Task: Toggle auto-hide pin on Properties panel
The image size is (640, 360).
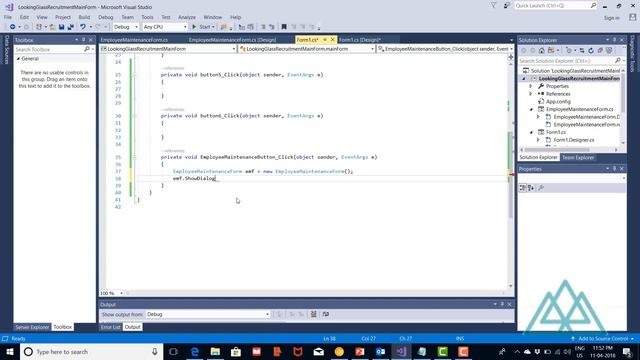Action: 614,169
